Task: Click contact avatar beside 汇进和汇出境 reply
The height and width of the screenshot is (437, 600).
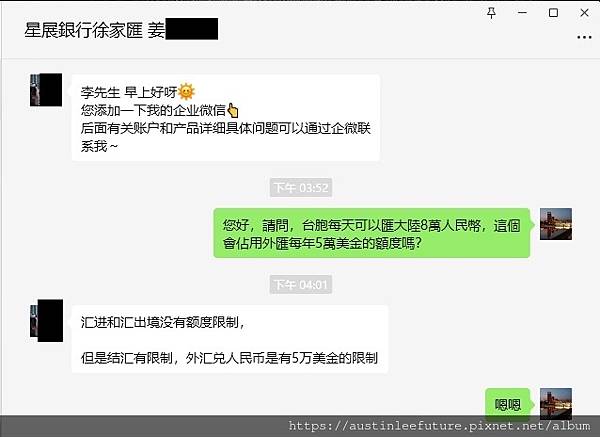Action: point(46,321)
